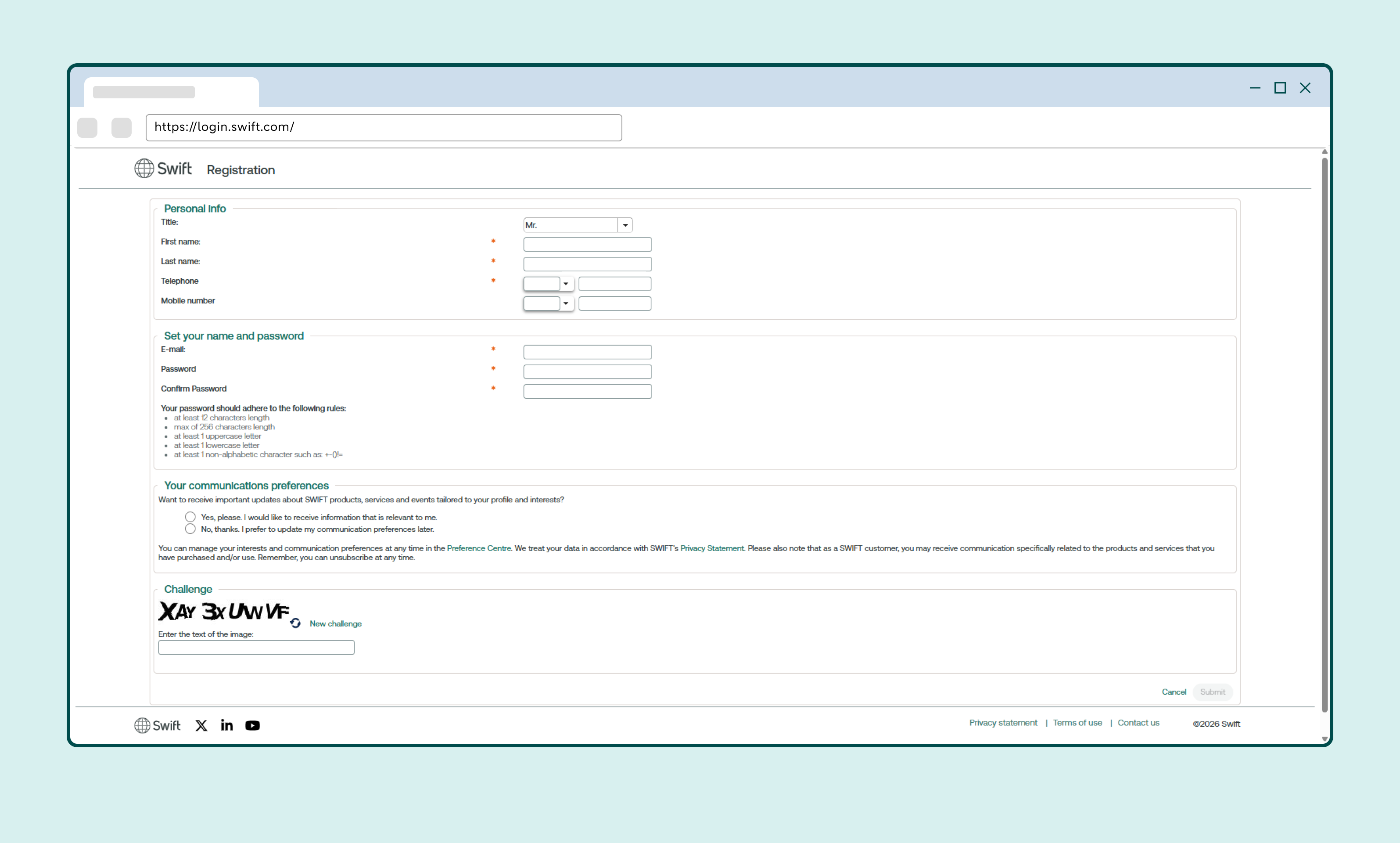Minimize the browser window

1255,88
